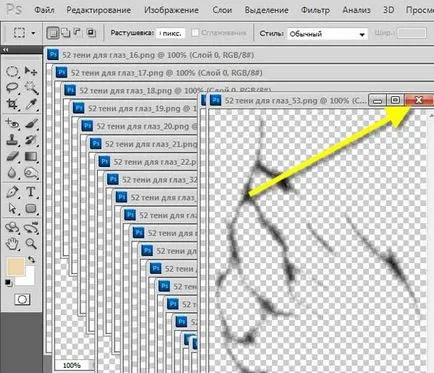This screenshot has width=434, height=373.
Task: Select the Move tool
Action: pos(31,71)
